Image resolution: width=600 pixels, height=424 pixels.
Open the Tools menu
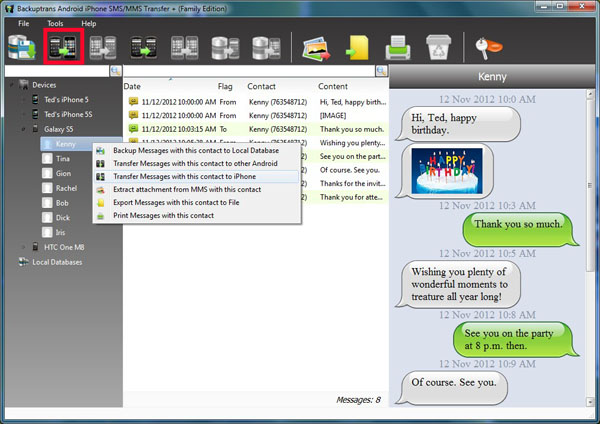(x=55, y=23)
